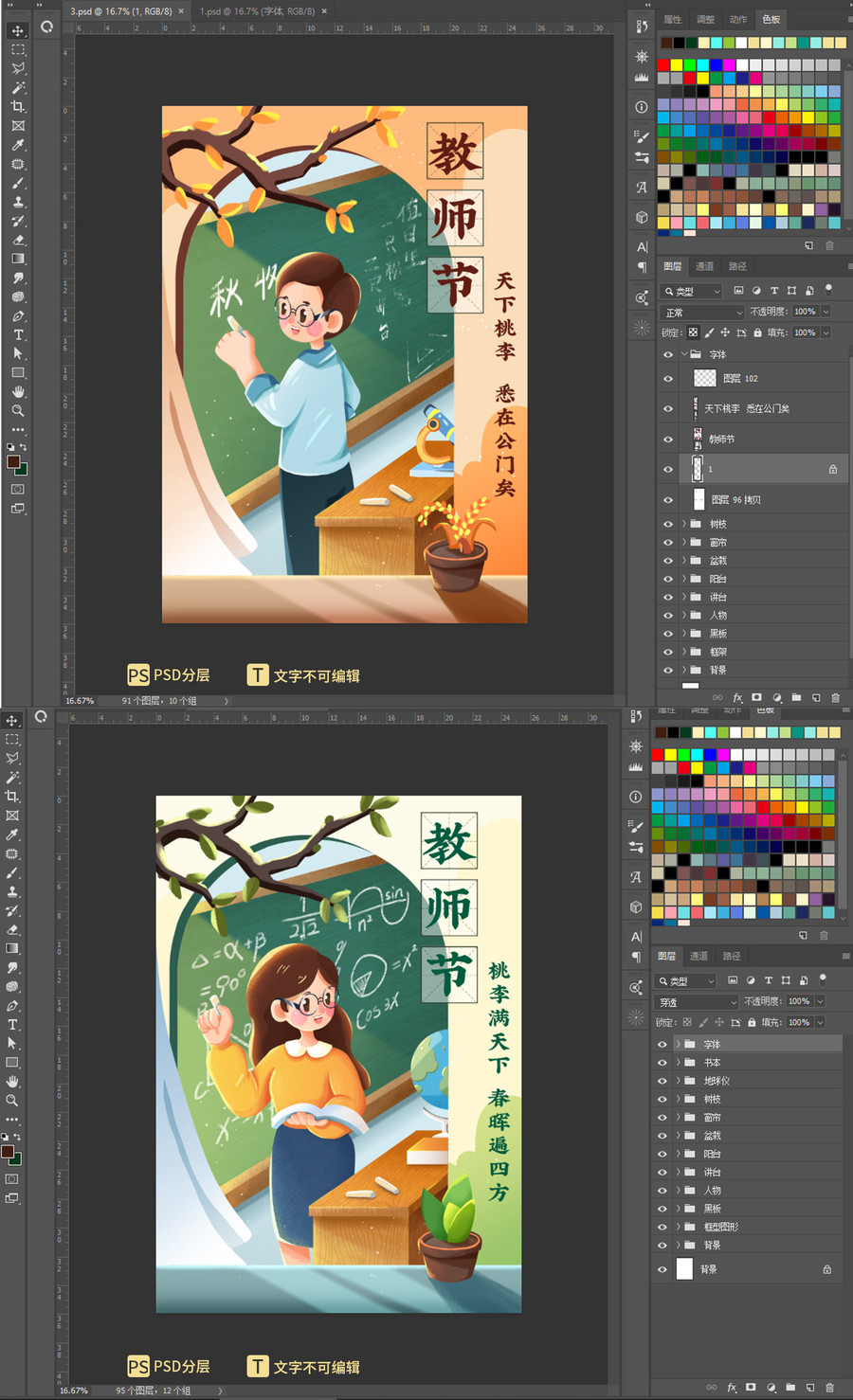Select the Clone Stamp tool in the 3.psd window

tap(18, 202)
